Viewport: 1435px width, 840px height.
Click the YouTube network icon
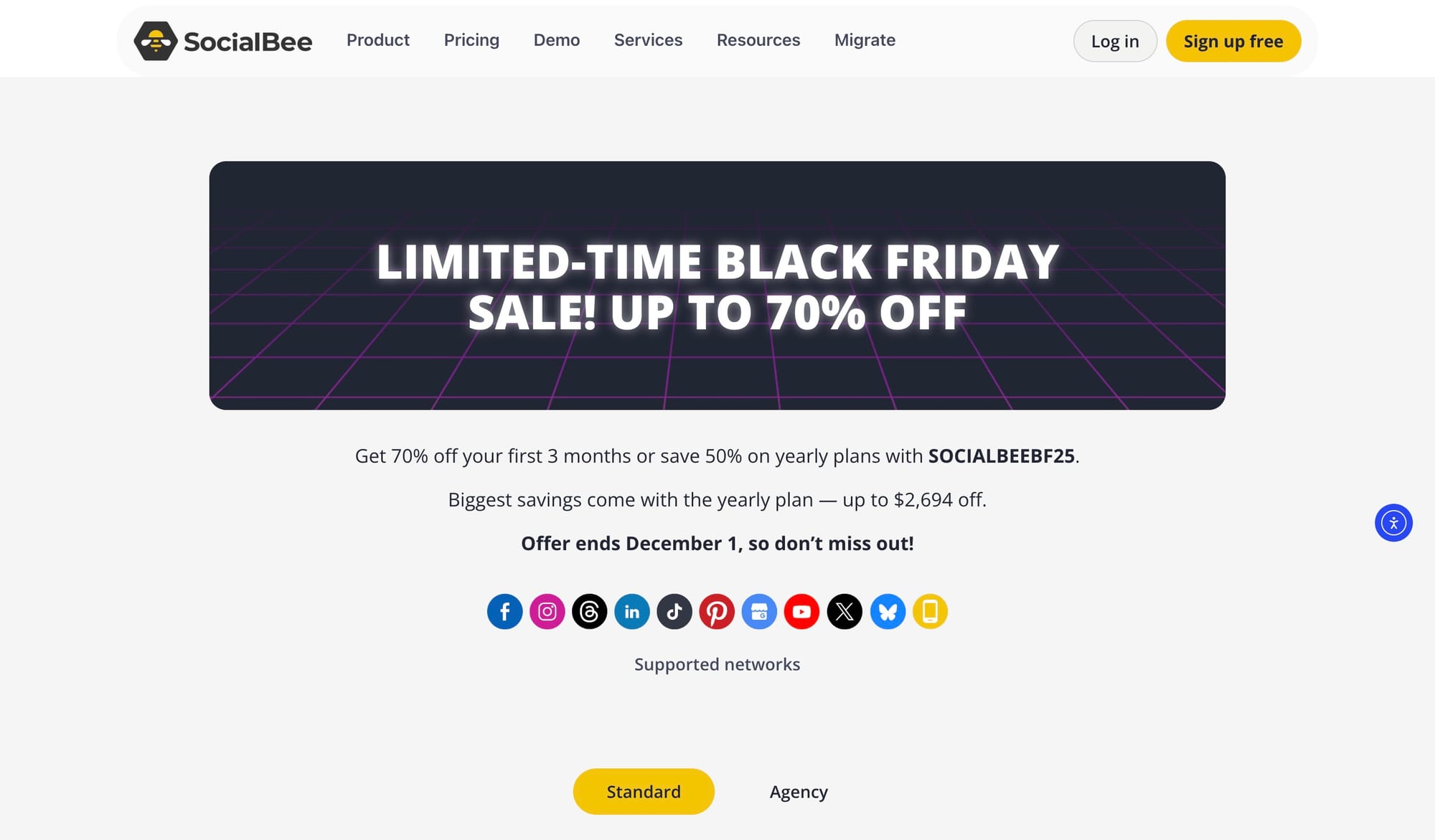pyautogui.click(x=802, y=611)
